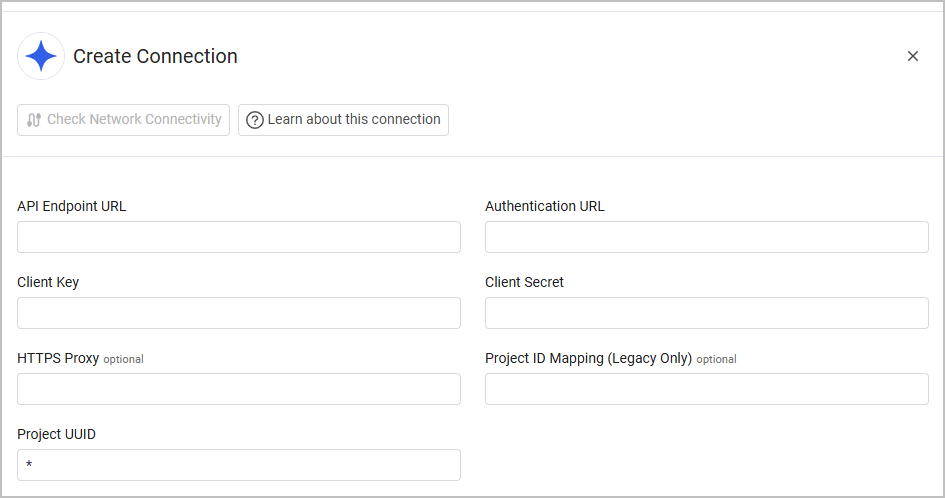Click the Project UUID label text
The image size is (945, 498).
[x=57, y=434]
